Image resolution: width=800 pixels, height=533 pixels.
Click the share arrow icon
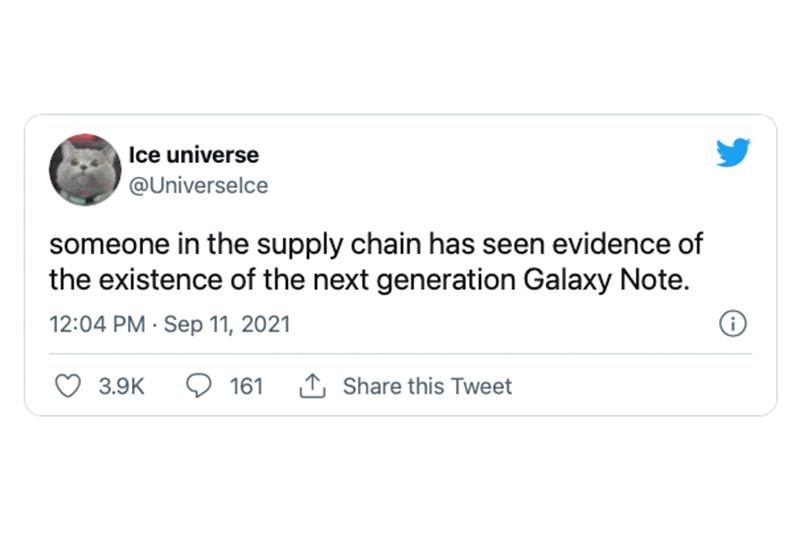pyautogui.click(x=311, y=385)
